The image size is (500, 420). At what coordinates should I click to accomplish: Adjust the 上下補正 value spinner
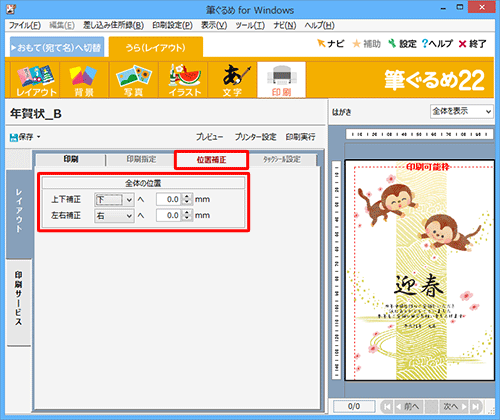187,199
